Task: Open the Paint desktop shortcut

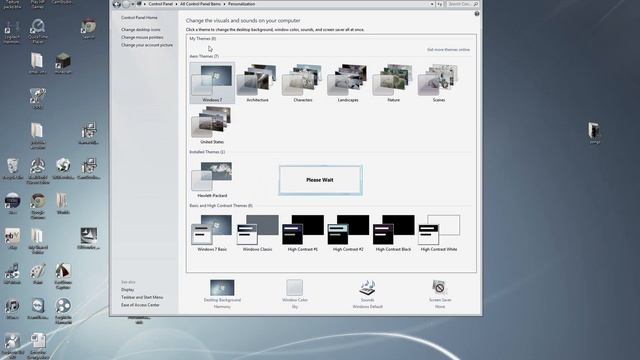Action: pos(38,274)
